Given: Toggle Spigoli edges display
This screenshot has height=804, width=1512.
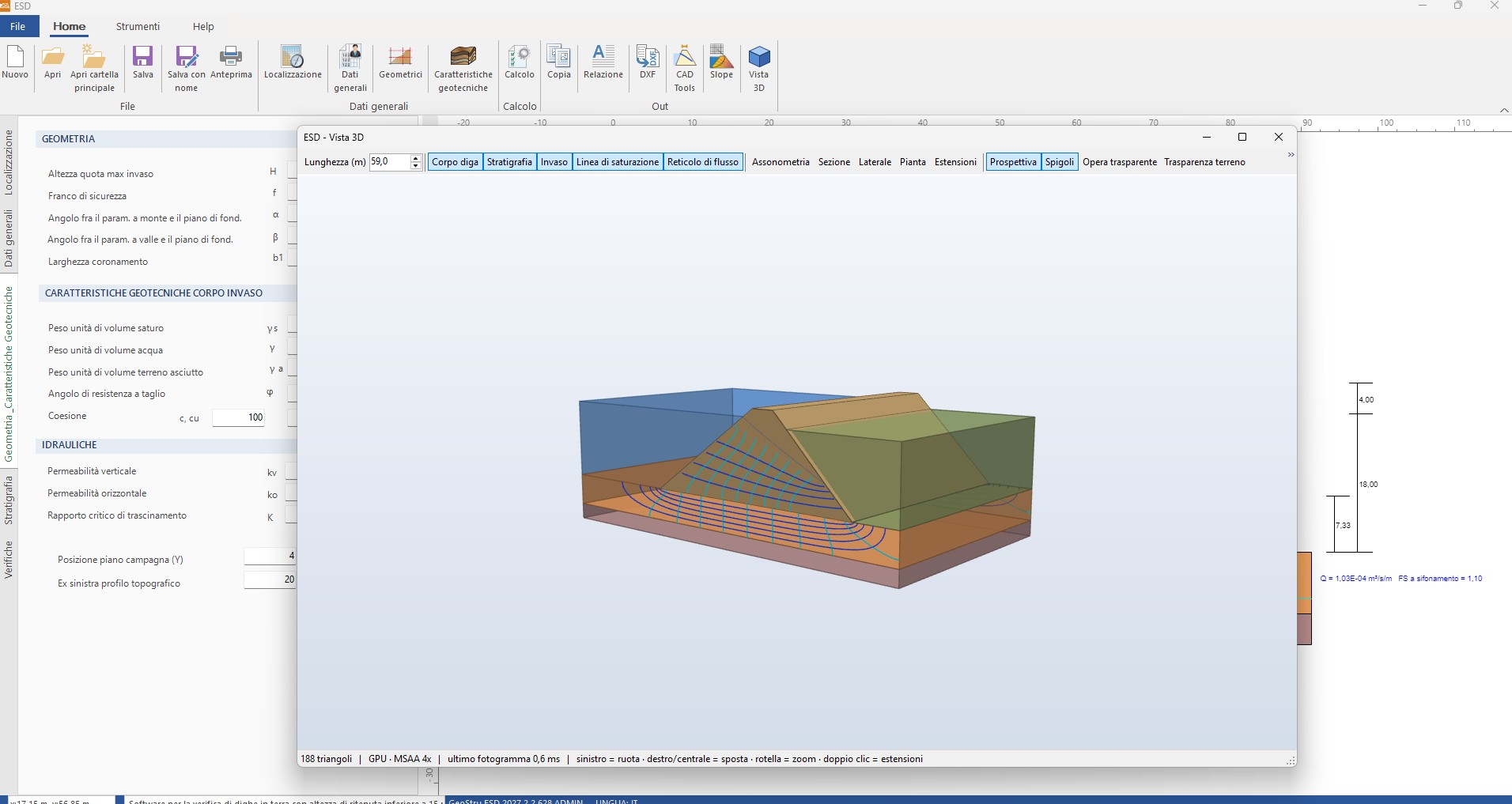Looking at the screenshot, I should point(1060,162).
